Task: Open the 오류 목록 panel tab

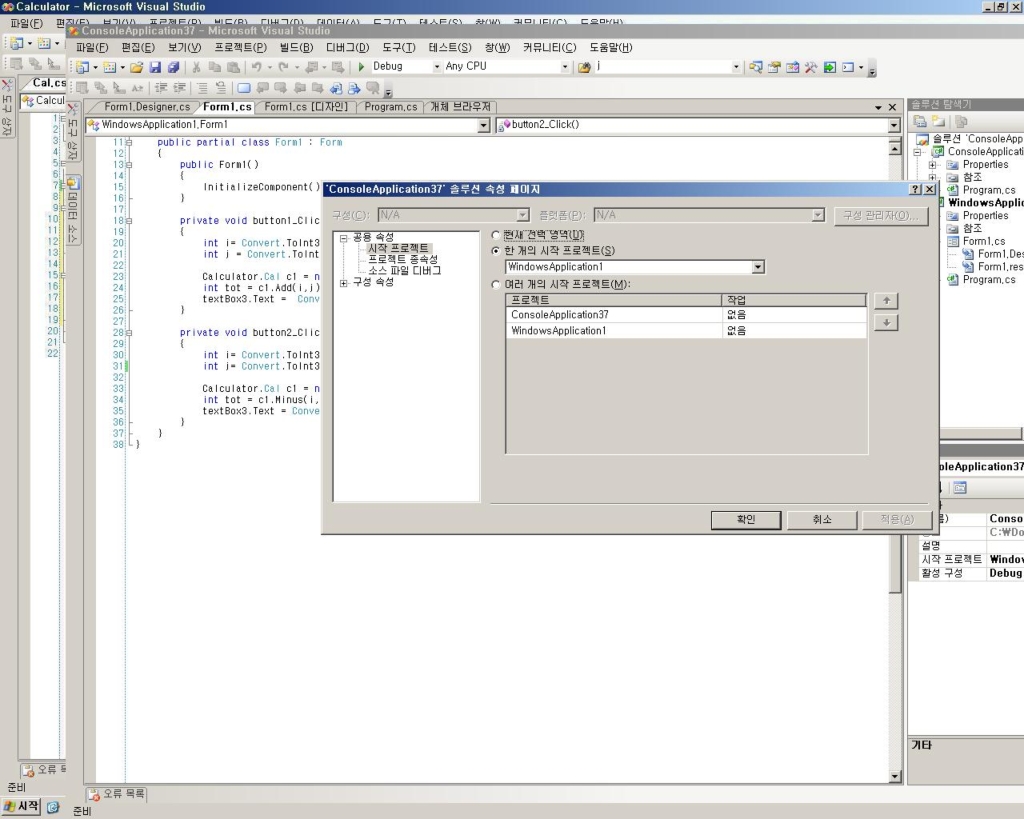Action: tap(117, 794)
